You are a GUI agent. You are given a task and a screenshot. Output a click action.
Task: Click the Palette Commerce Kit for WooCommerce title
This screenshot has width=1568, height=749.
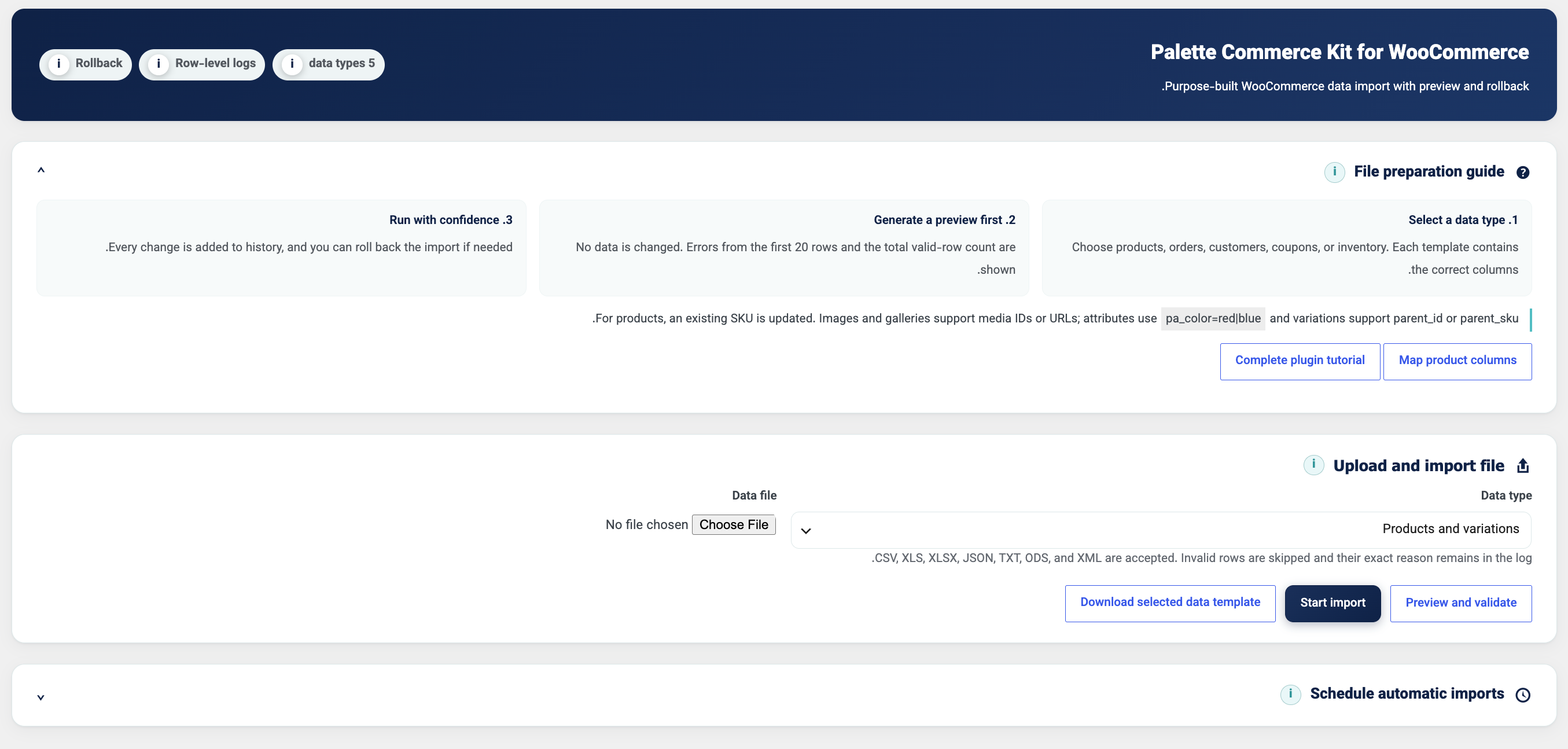[x=1339, y=52]
